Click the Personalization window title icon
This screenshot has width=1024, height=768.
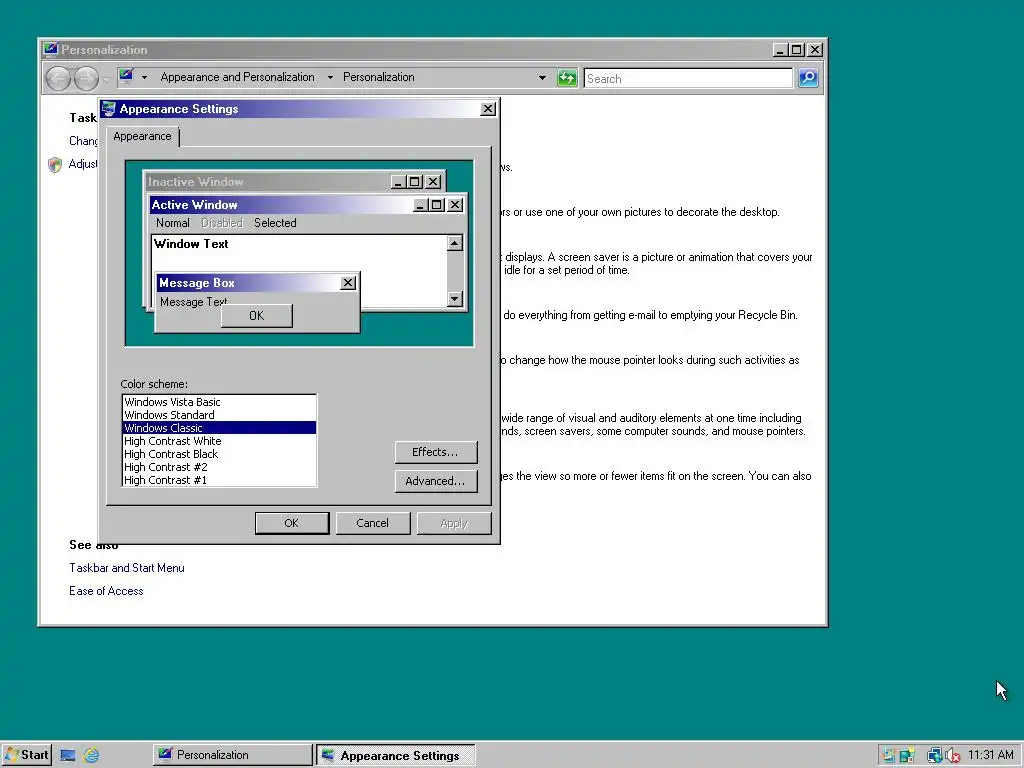pyautogui.click(x=50, y=50)
